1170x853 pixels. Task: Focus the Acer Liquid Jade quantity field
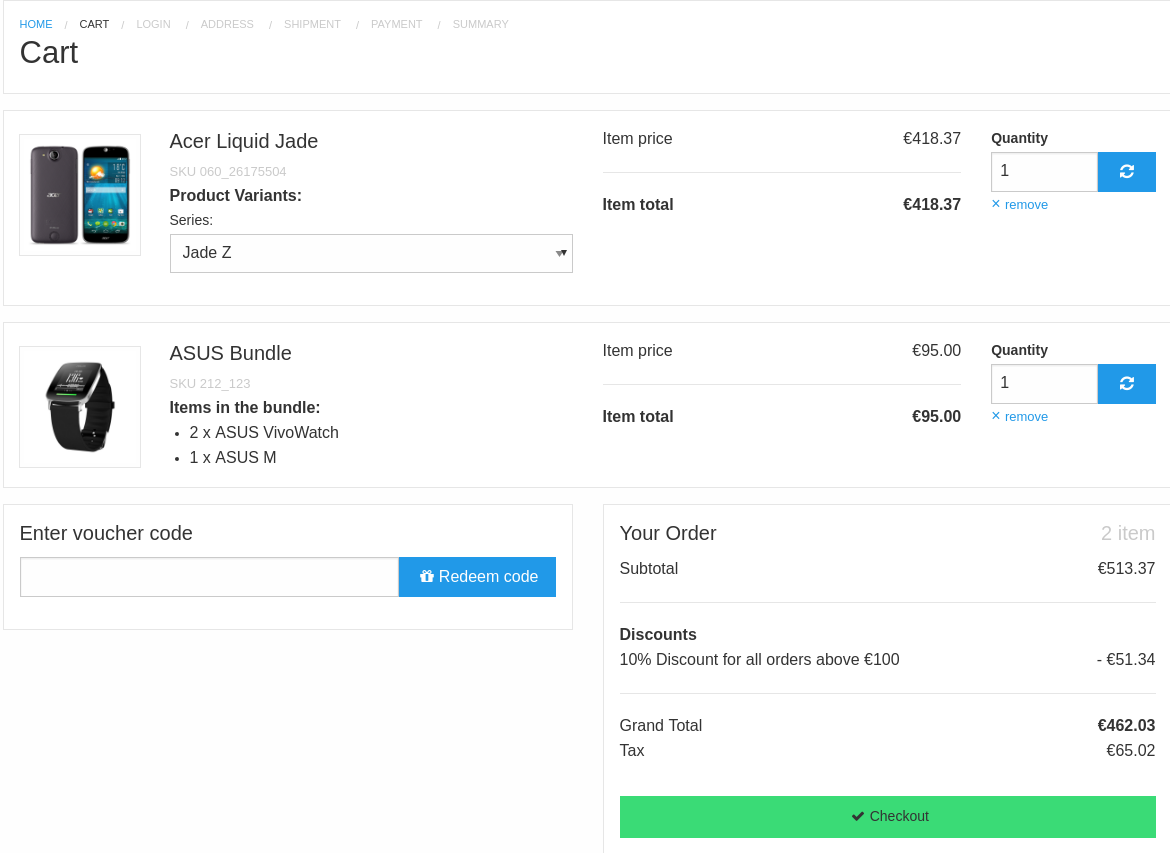1044,172
